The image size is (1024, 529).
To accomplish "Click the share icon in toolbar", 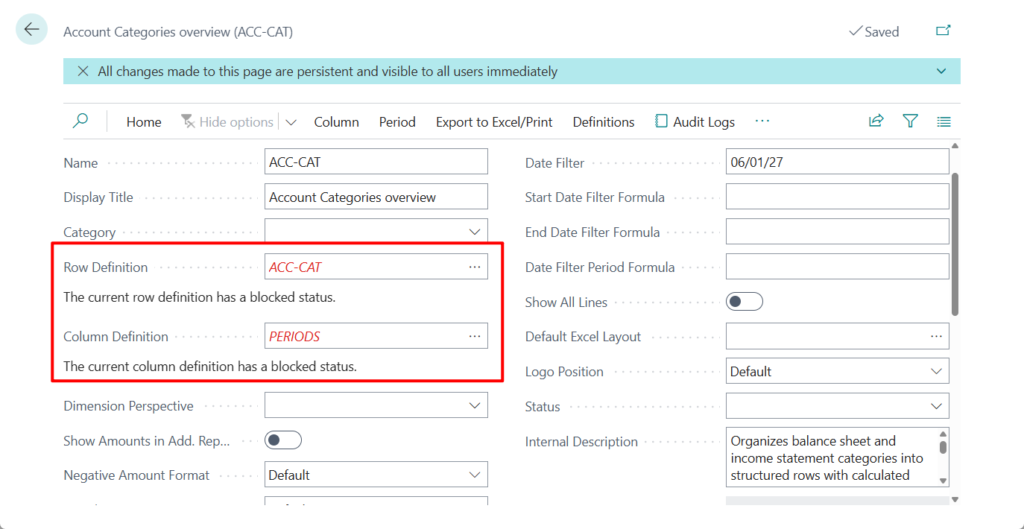I will click(876, 121).
